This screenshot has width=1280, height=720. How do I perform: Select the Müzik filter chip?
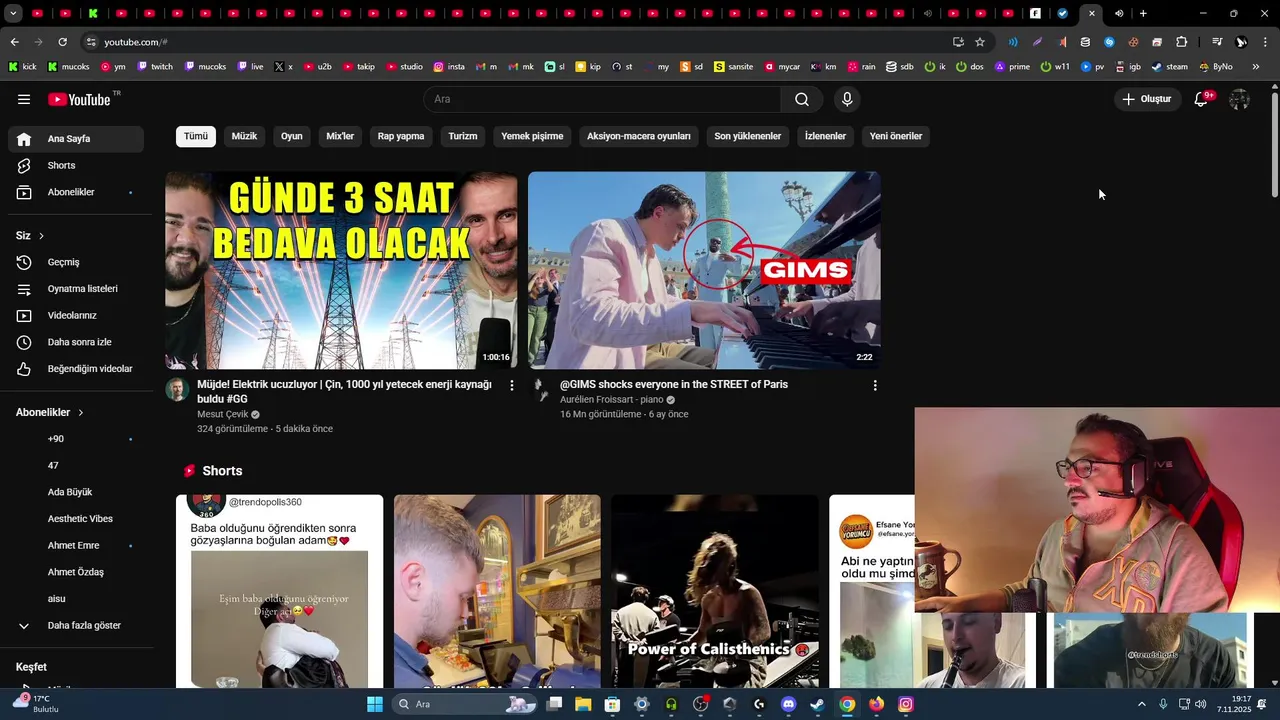coord(245,136)
